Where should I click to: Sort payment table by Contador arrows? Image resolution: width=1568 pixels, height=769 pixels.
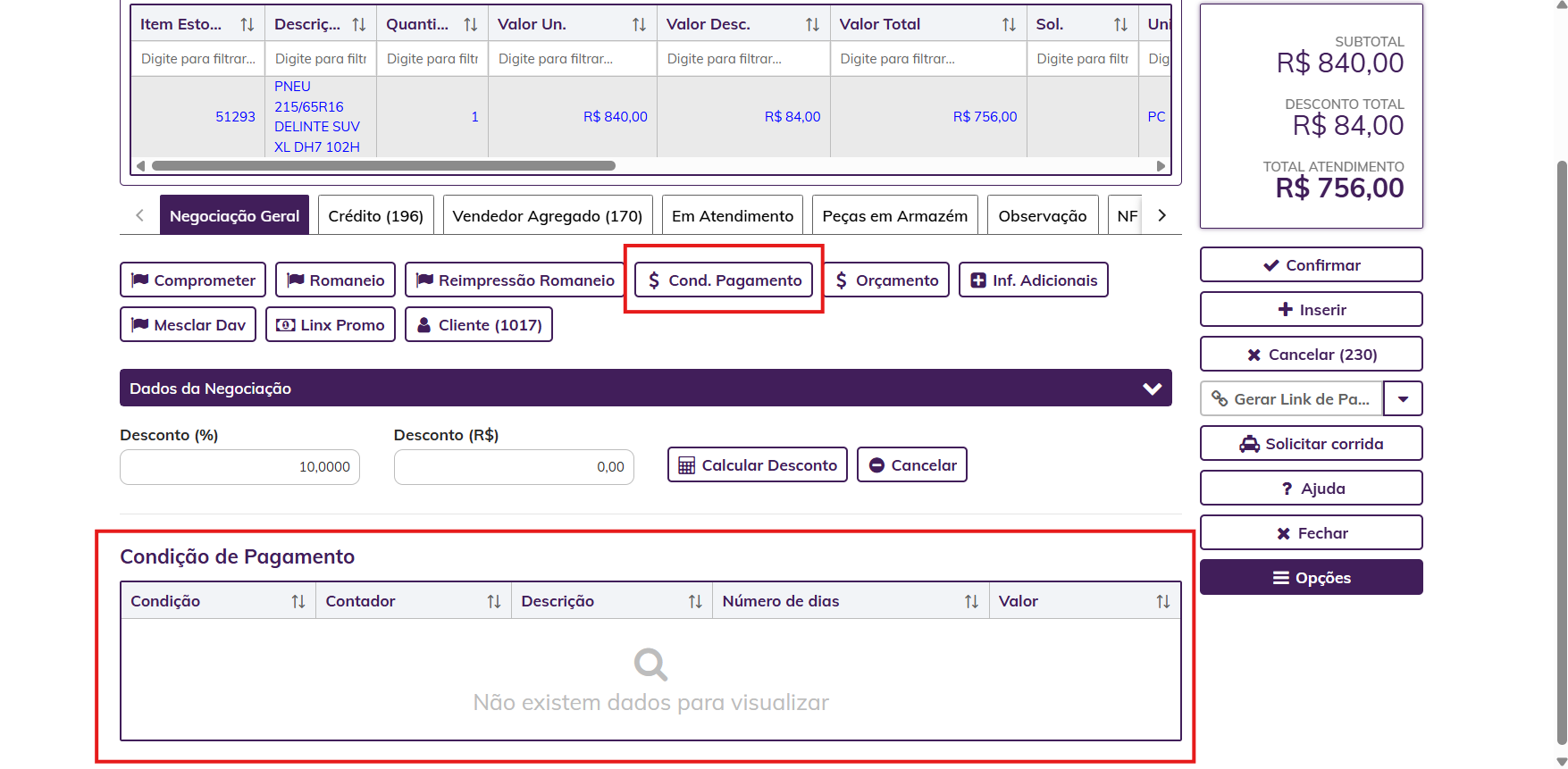tap(494, 602)
